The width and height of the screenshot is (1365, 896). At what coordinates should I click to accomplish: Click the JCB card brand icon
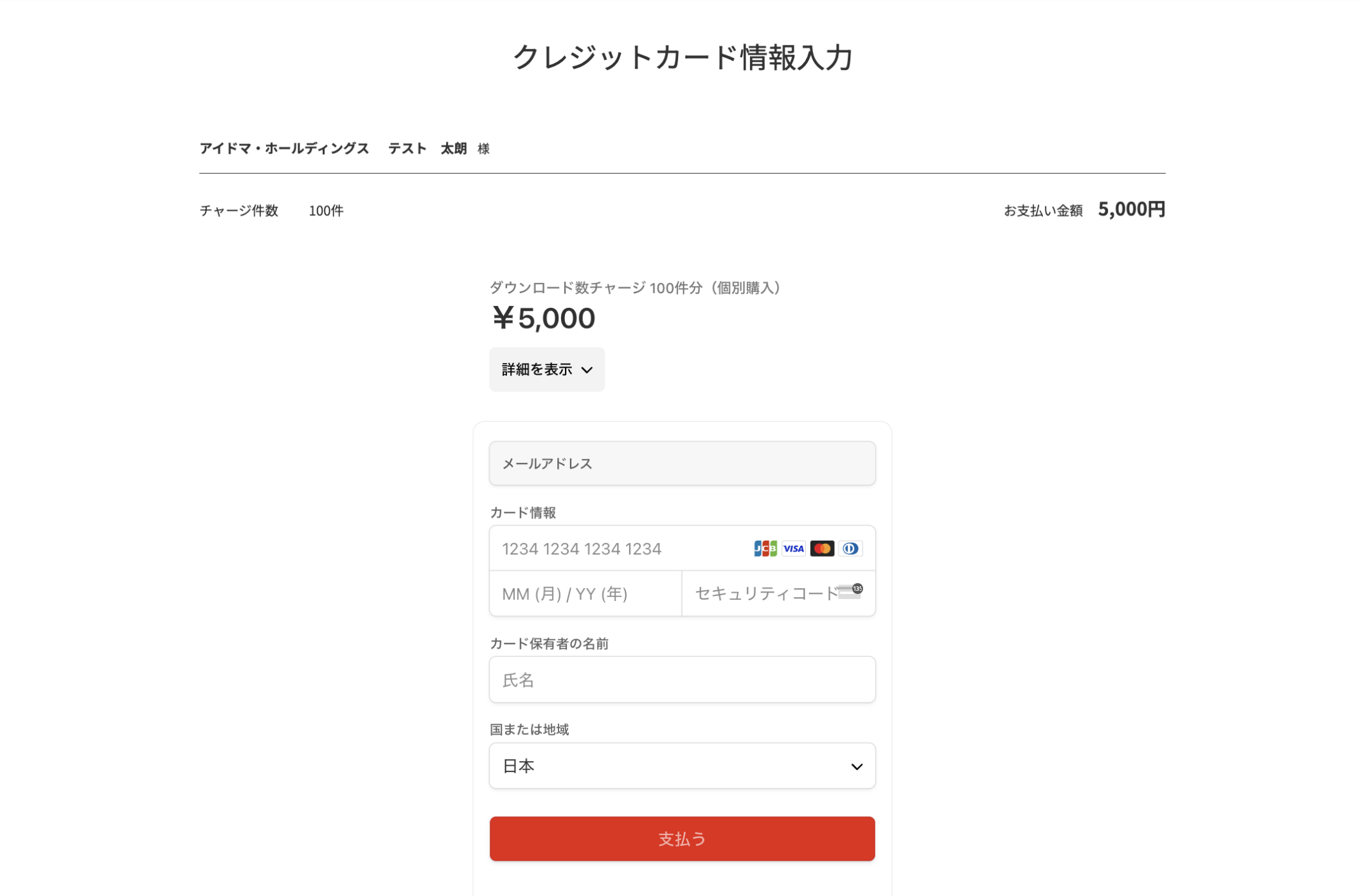[x=765, y=548]
